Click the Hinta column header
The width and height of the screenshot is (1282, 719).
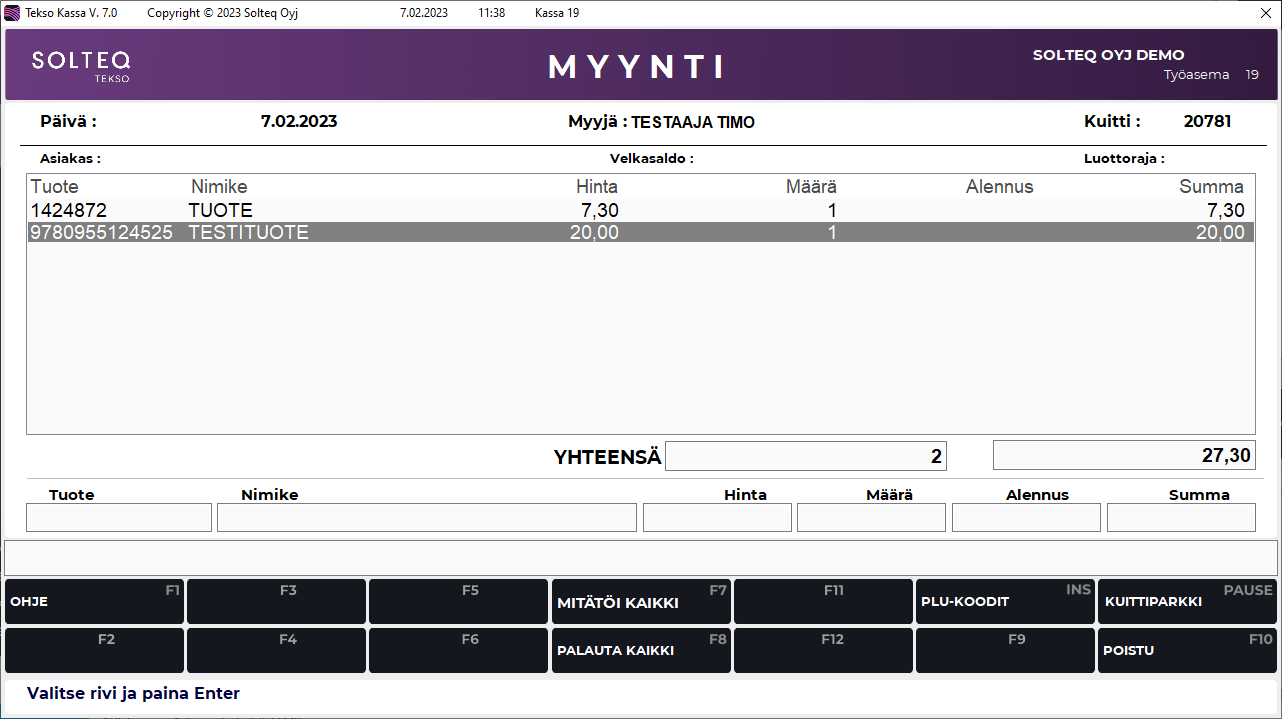(597, 187)
